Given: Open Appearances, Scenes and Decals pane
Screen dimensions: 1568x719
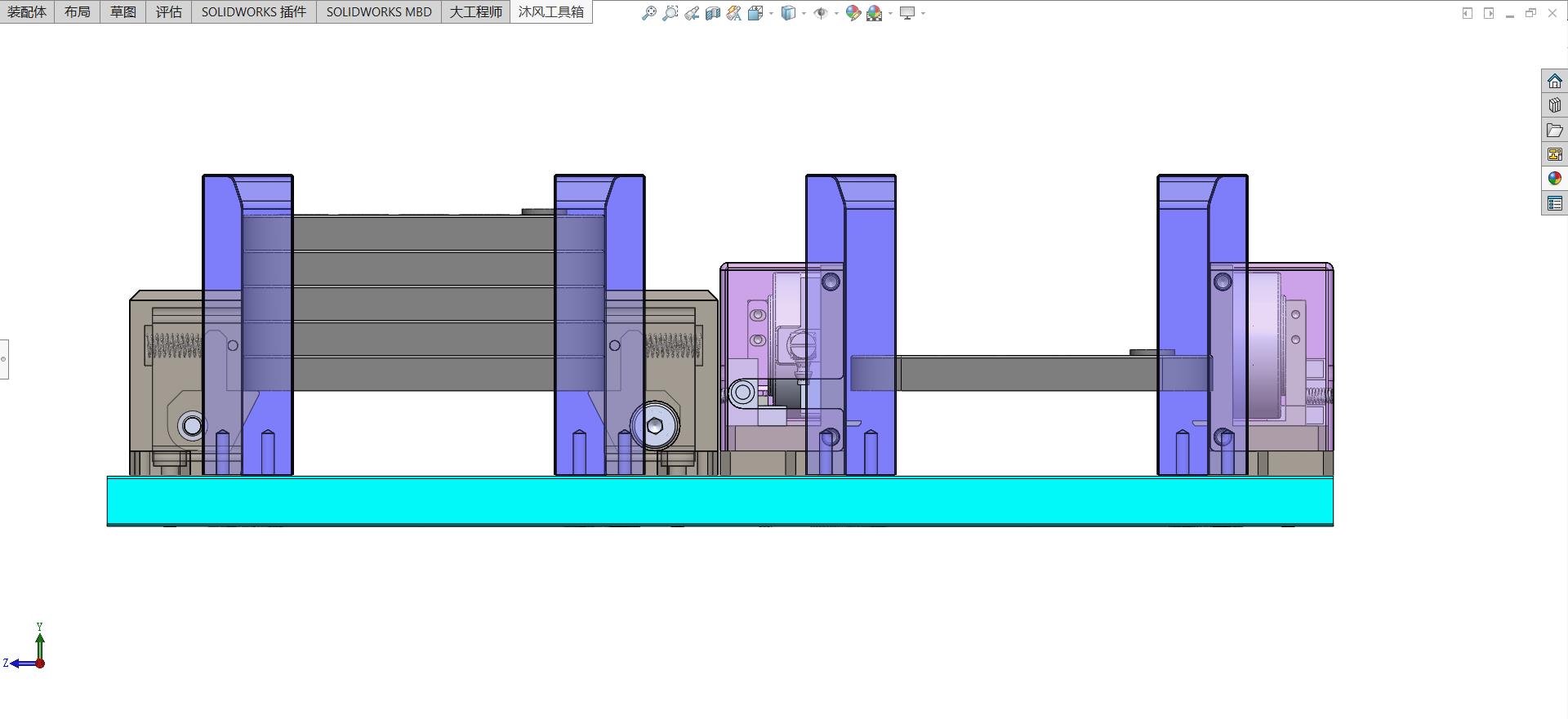Looking at the screenshot, I should tap(1555, 179).
